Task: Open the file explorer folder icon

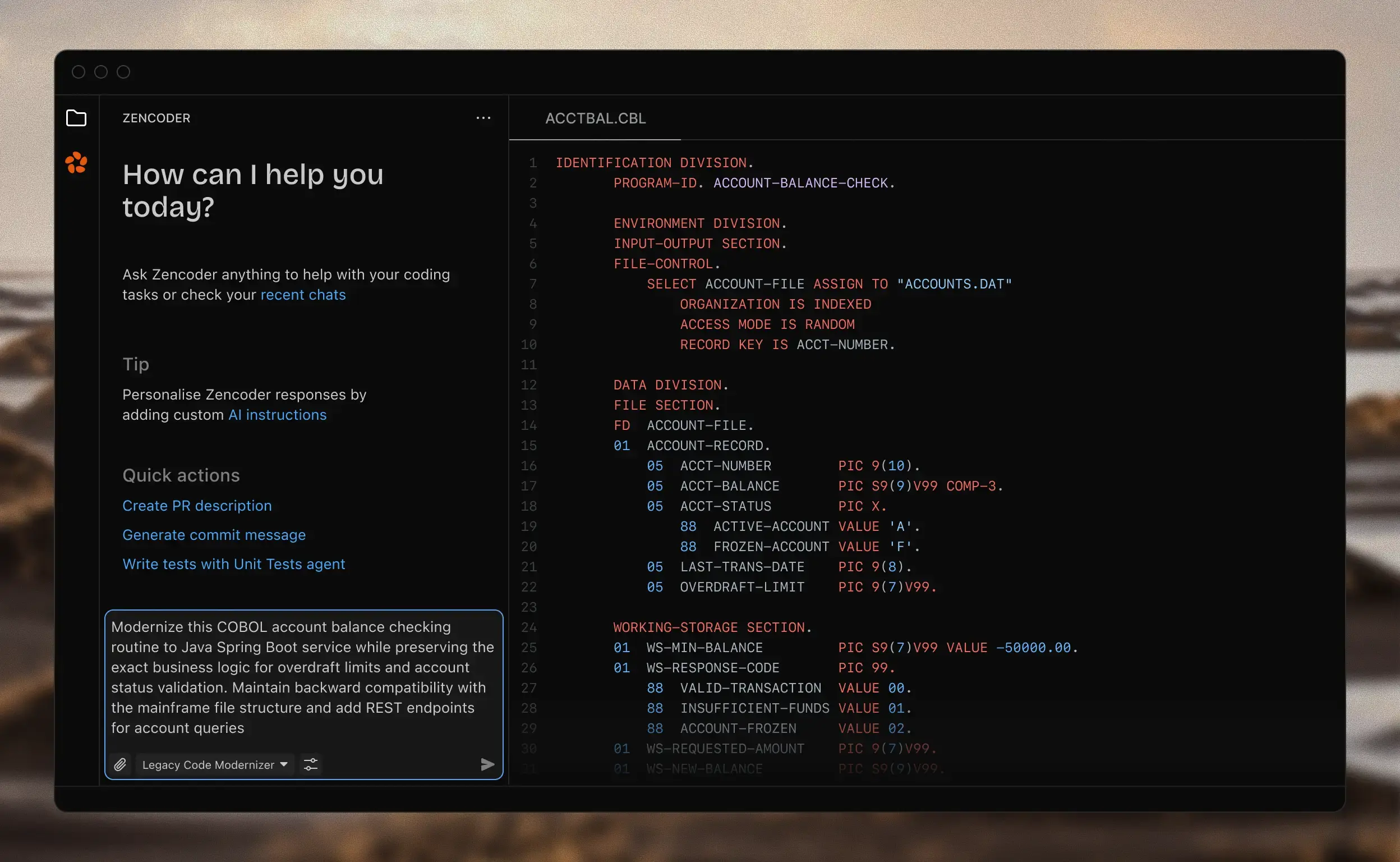Action: pos(76,118)
